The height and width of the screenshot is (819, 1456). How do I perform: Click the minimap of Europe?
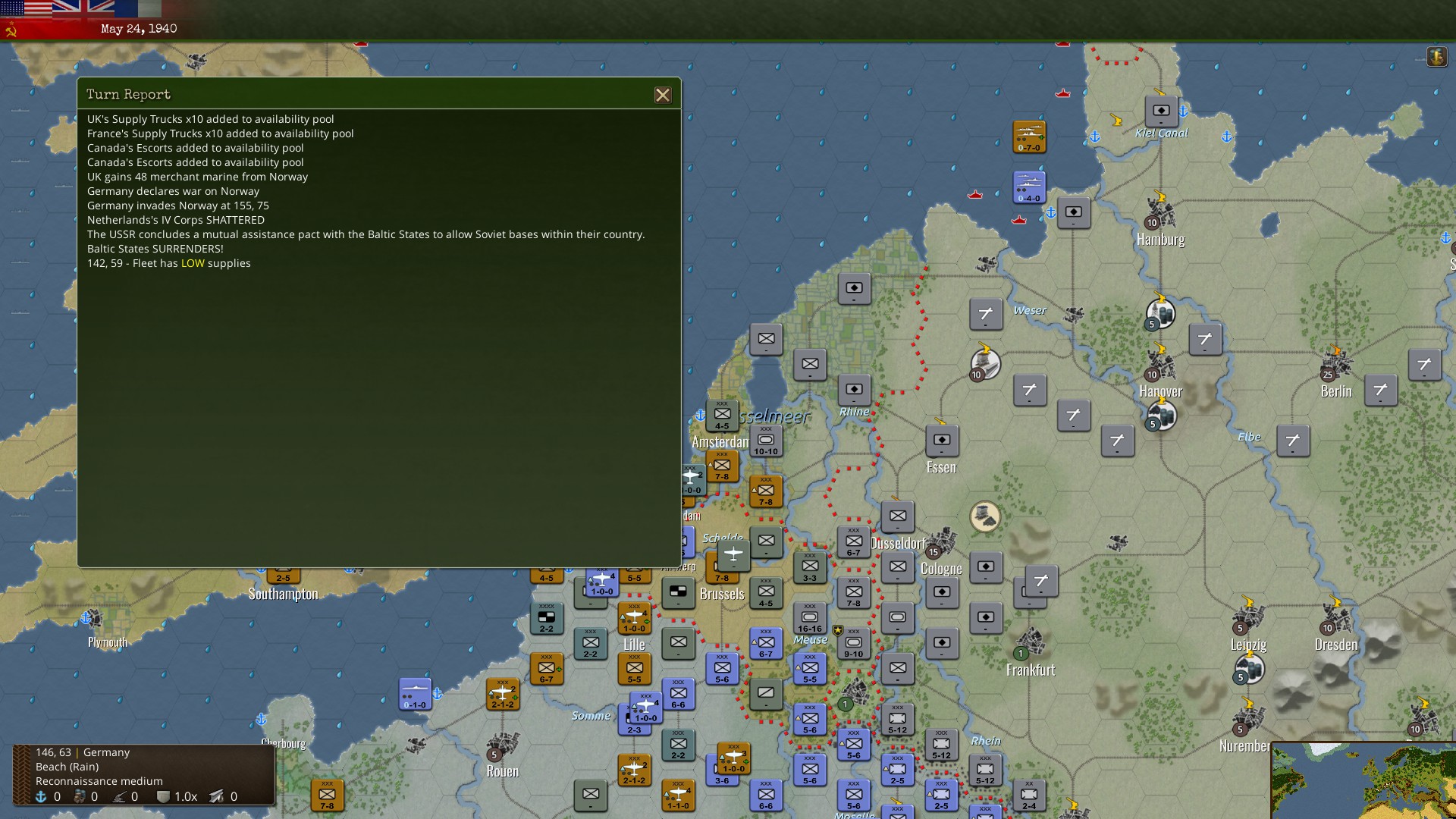point(1363,781)
